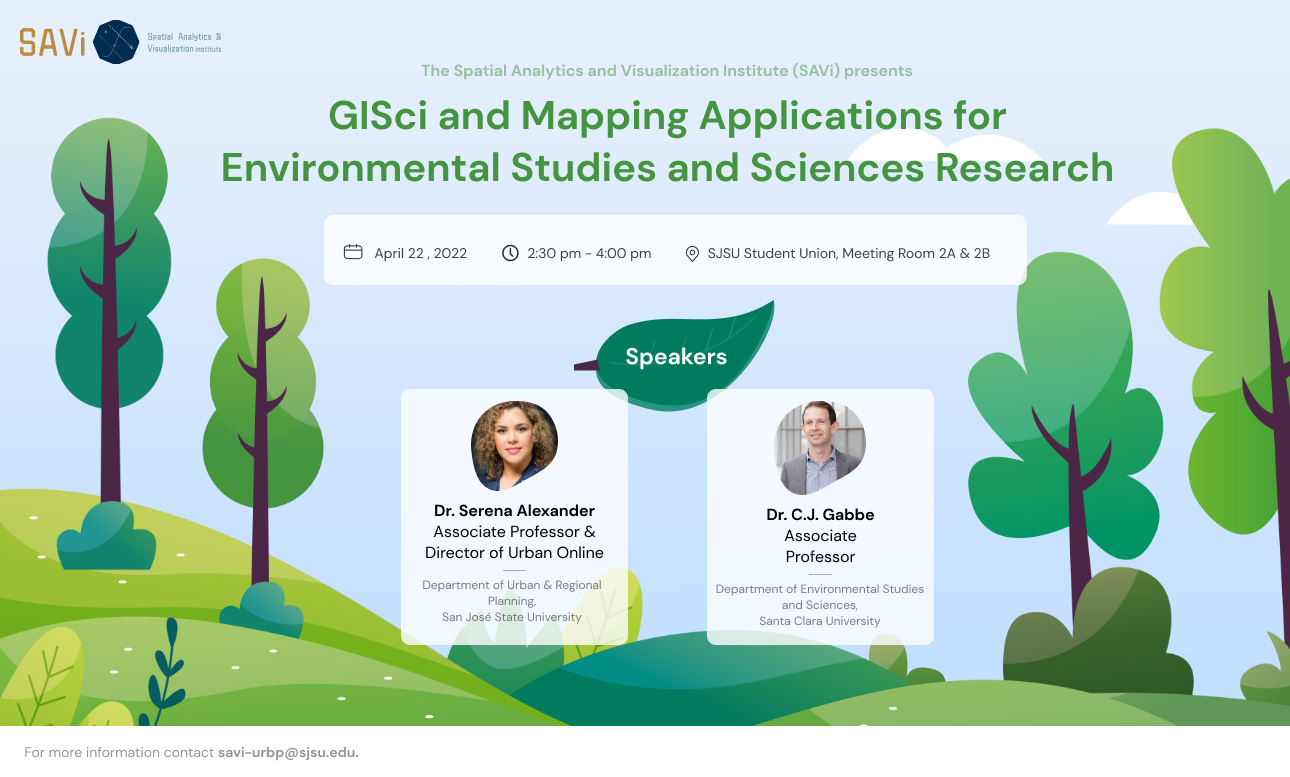Click the calendar icon beside the date

point(353,252)
